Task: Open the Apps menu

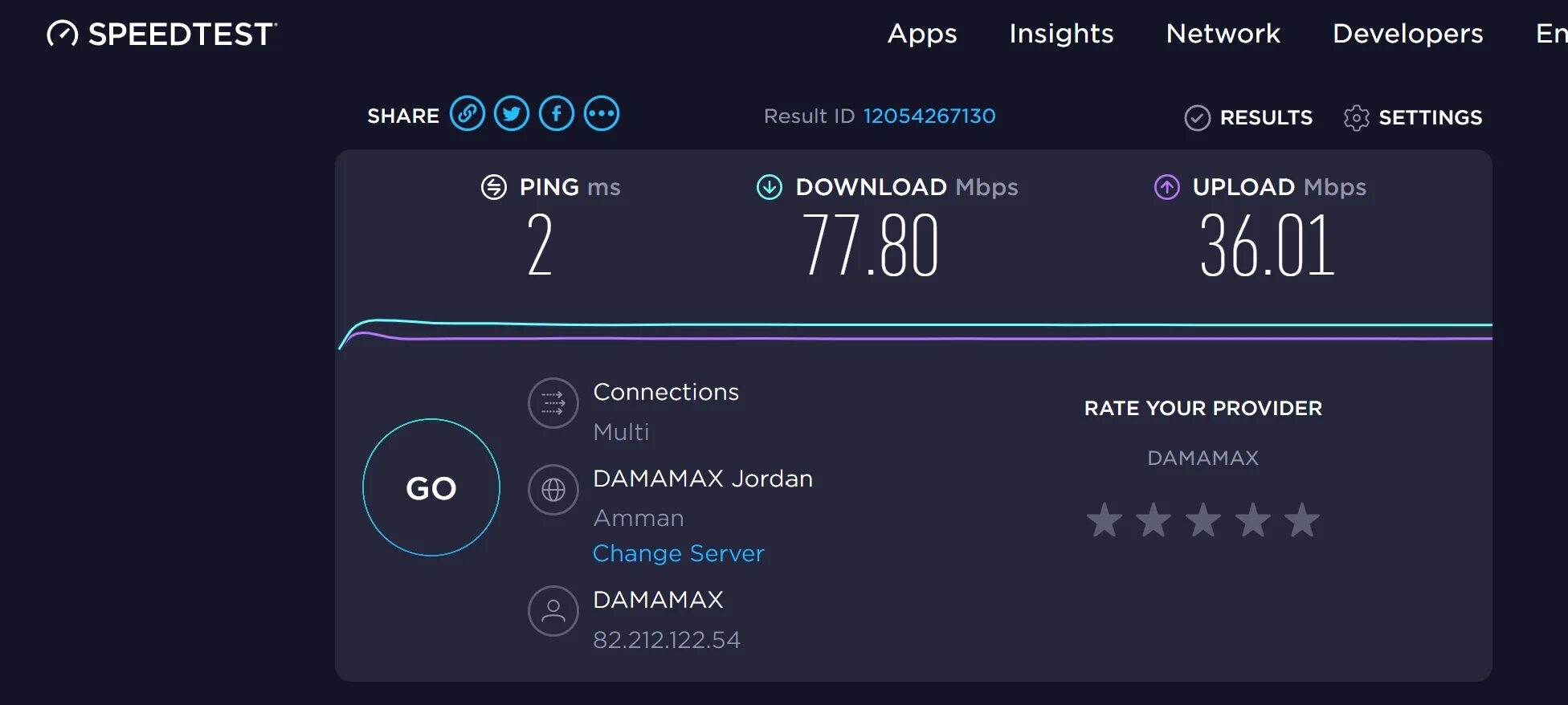Action: tap(922, 34)
